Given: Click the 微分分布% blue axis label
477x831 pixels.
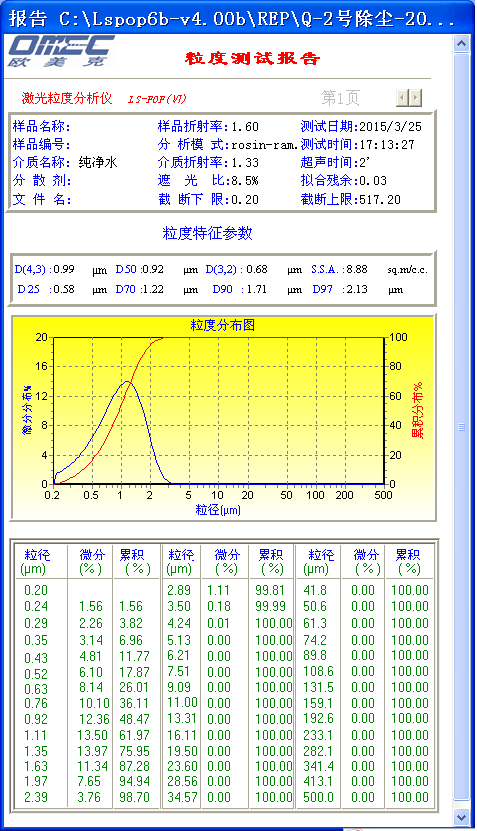Looking at the screenshot, I should pos(27,410).
